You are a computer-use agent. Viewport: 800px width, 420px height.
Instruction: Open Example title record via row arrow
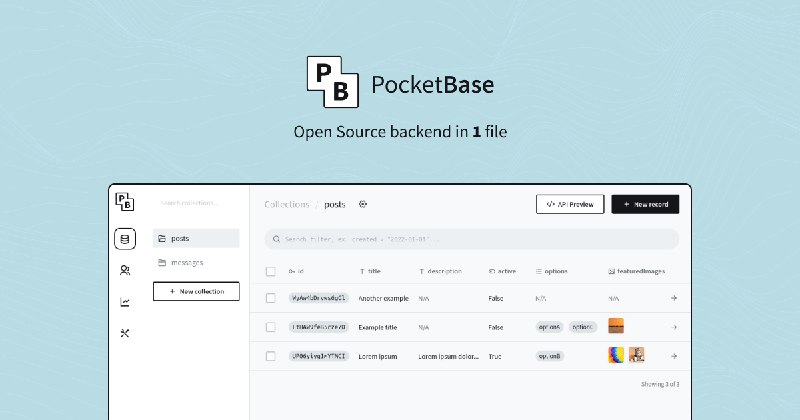click(674, 327)
